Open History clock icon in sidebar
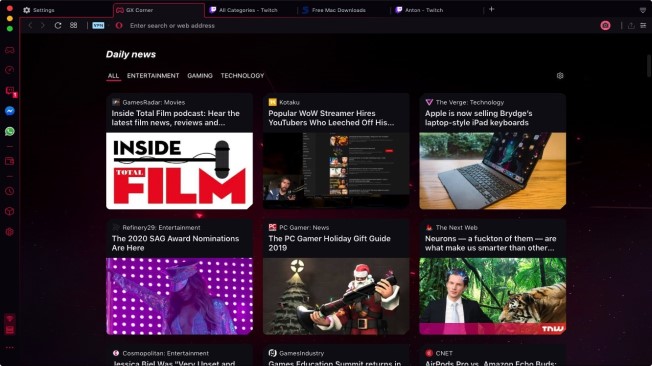 click(10, 191)
